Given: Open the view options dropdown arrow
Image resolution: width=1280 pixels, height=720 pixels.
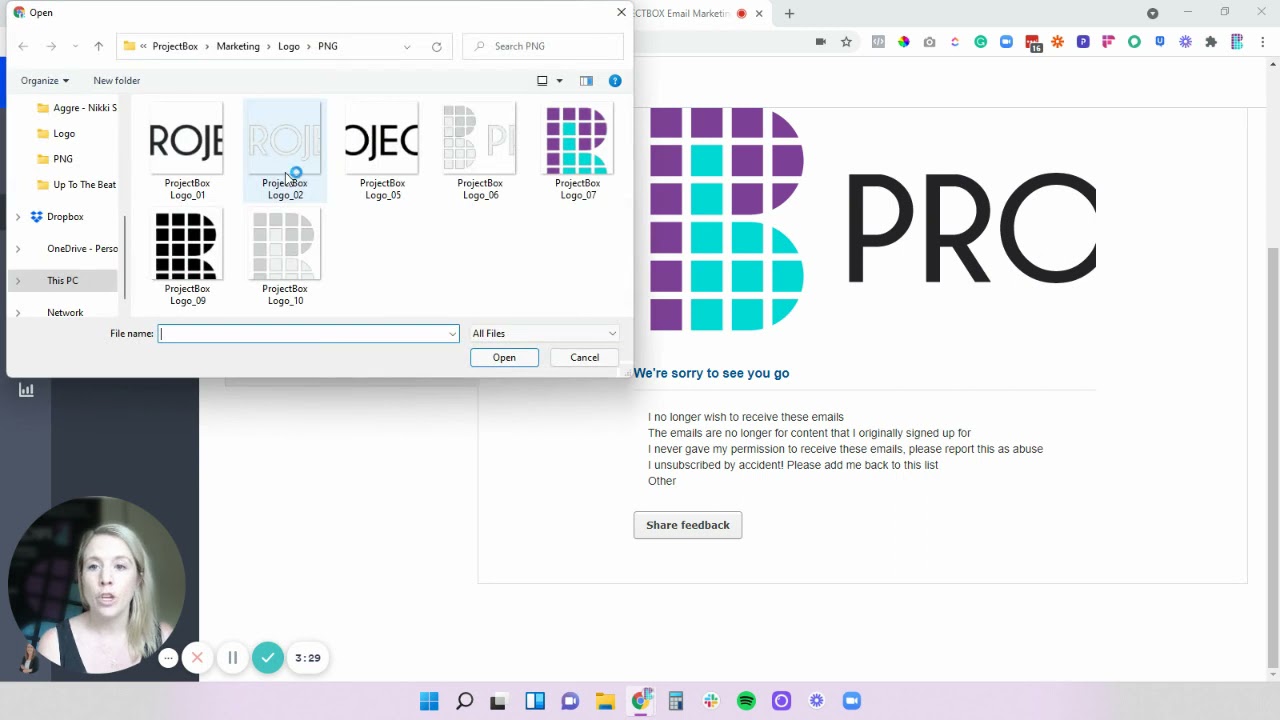Looking at the screenshot, I should tap(559, 81).
